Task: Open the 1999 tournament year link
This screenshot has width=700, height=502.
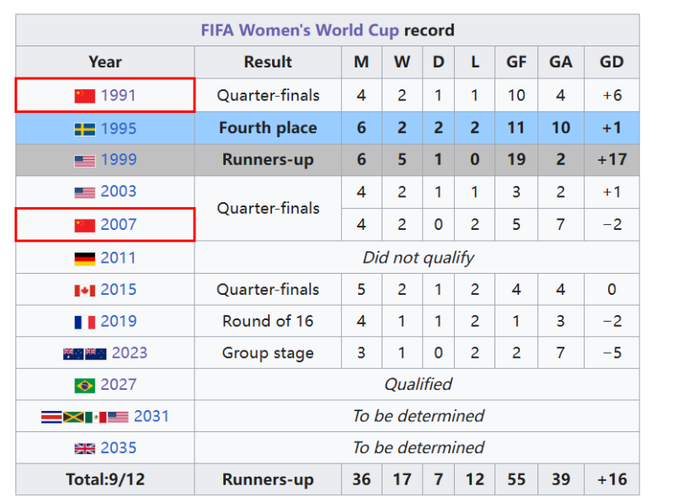Action: click(119, 160)
